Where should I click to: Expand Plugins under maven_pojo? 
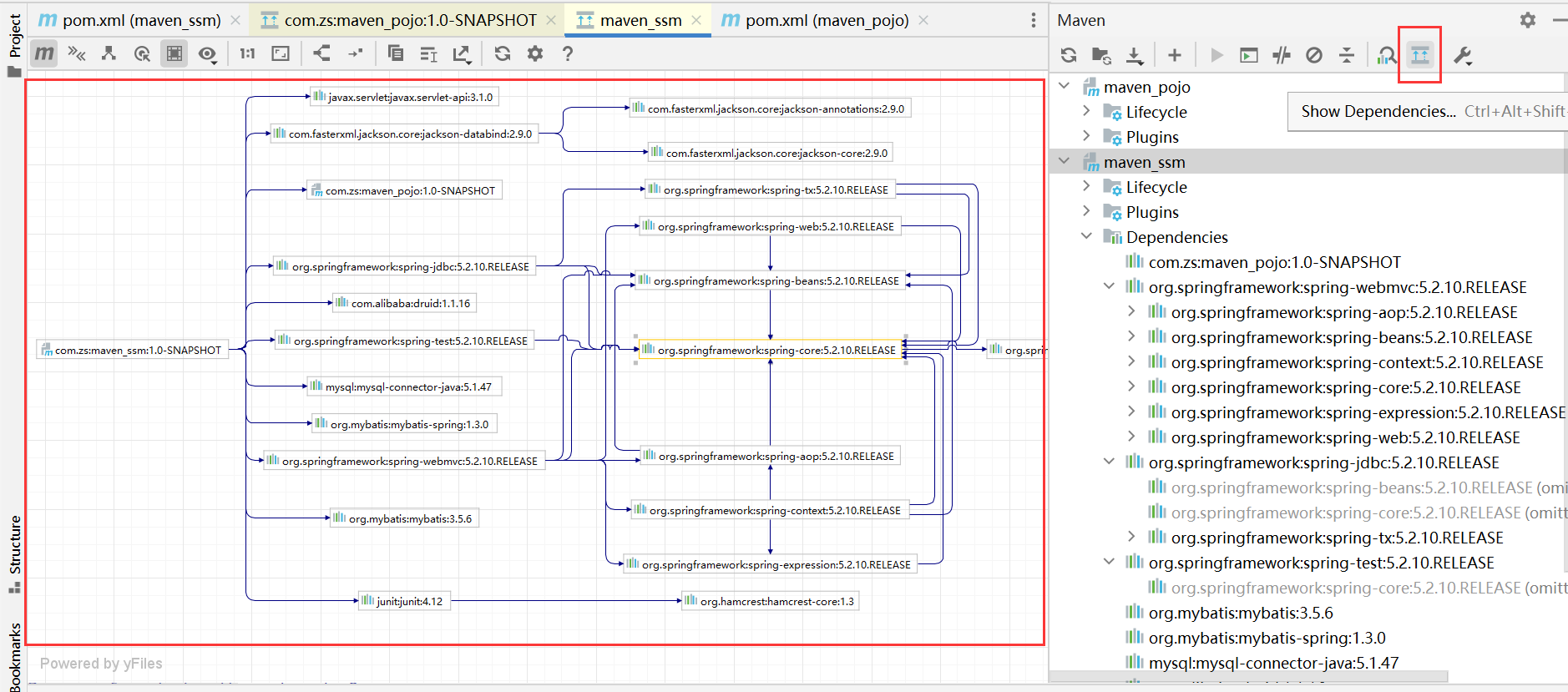pos(1086,136)
